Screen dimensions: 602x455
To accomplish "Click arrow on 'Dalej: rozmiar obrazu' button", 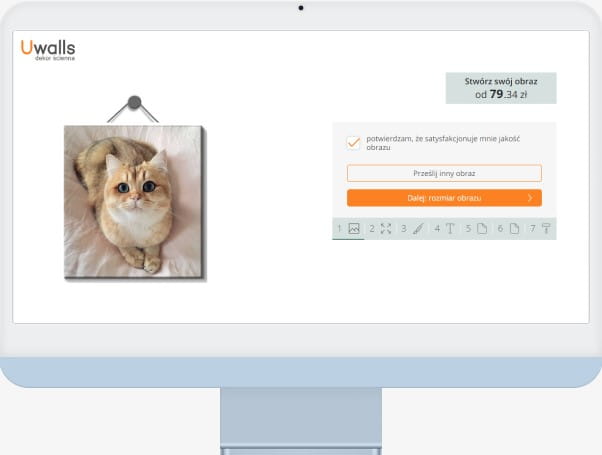I will (529, 198).
